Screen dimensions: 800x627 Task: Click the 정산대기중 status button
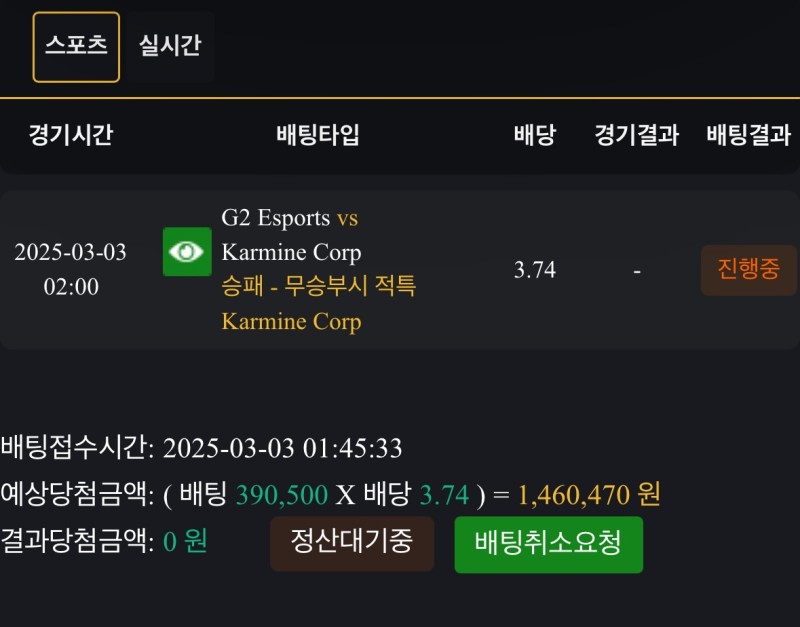click(352, 543)
